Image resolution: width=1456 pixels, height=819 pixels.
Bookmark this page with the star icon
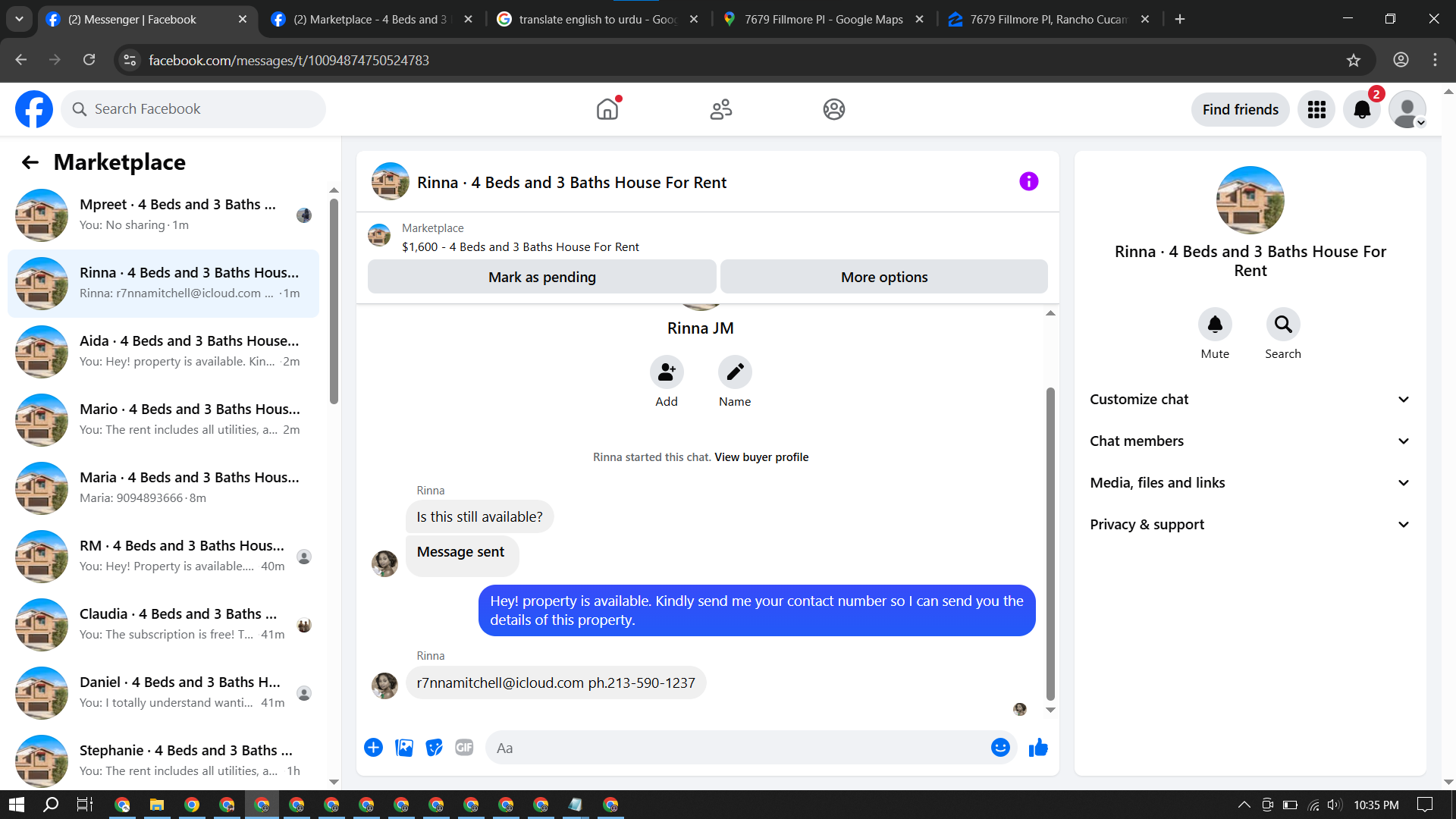coord(1354,60)
